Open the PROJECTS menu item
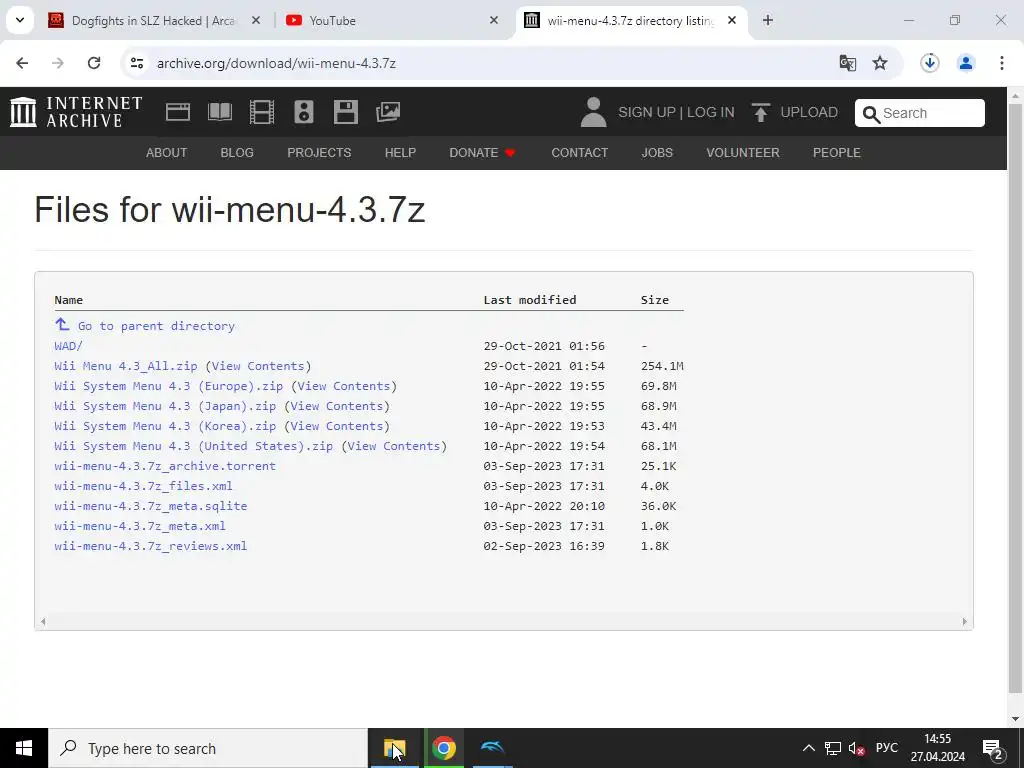This screenshot has width=1024, height=768. 319,153
